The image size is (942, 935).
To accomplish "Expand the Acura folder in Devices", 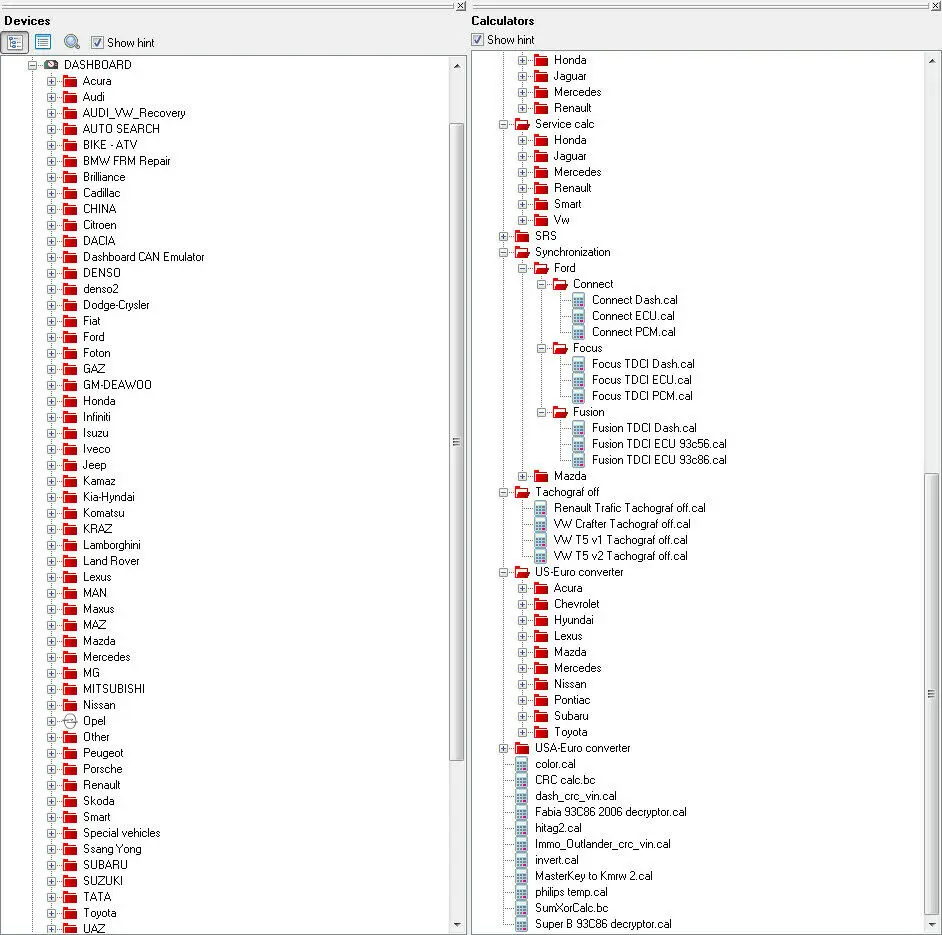I will pyautogui.click(x=51, y=81).
